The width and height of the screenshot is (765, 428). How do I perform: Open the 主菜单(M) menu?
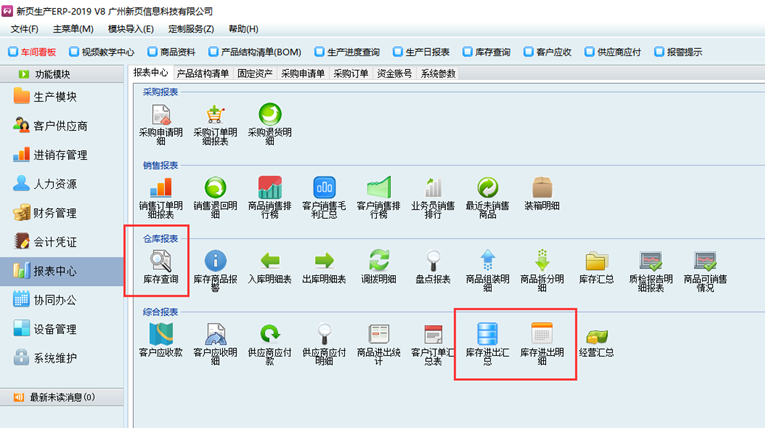(x=73, y=29)
